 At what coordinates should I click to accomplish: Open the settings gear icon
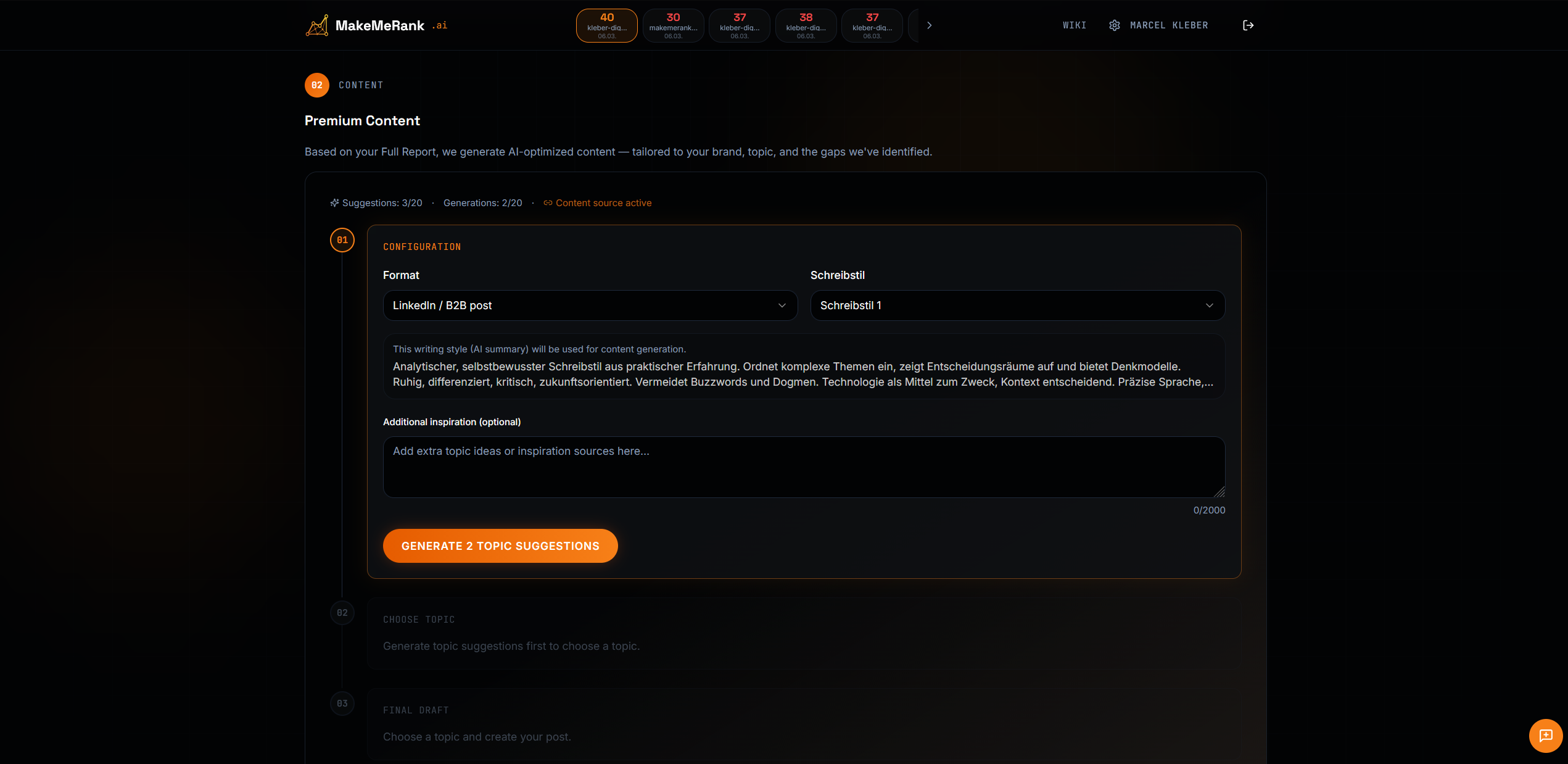pyautogui.click(x=1114, y=25)
